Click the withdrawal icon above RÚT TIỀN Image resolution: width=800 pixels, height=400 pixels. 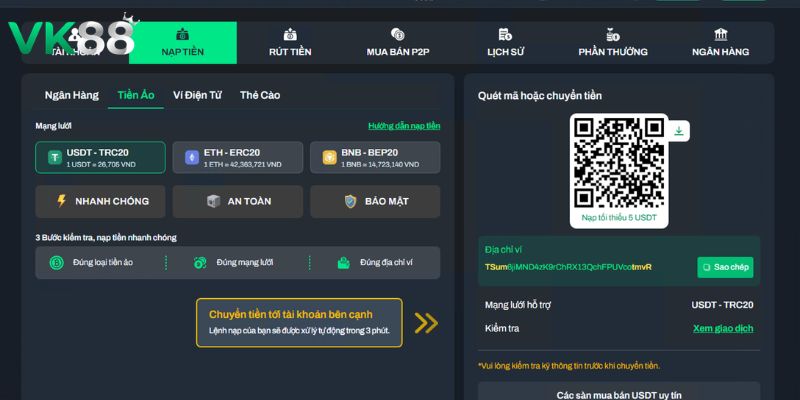[x=290, y=35]
